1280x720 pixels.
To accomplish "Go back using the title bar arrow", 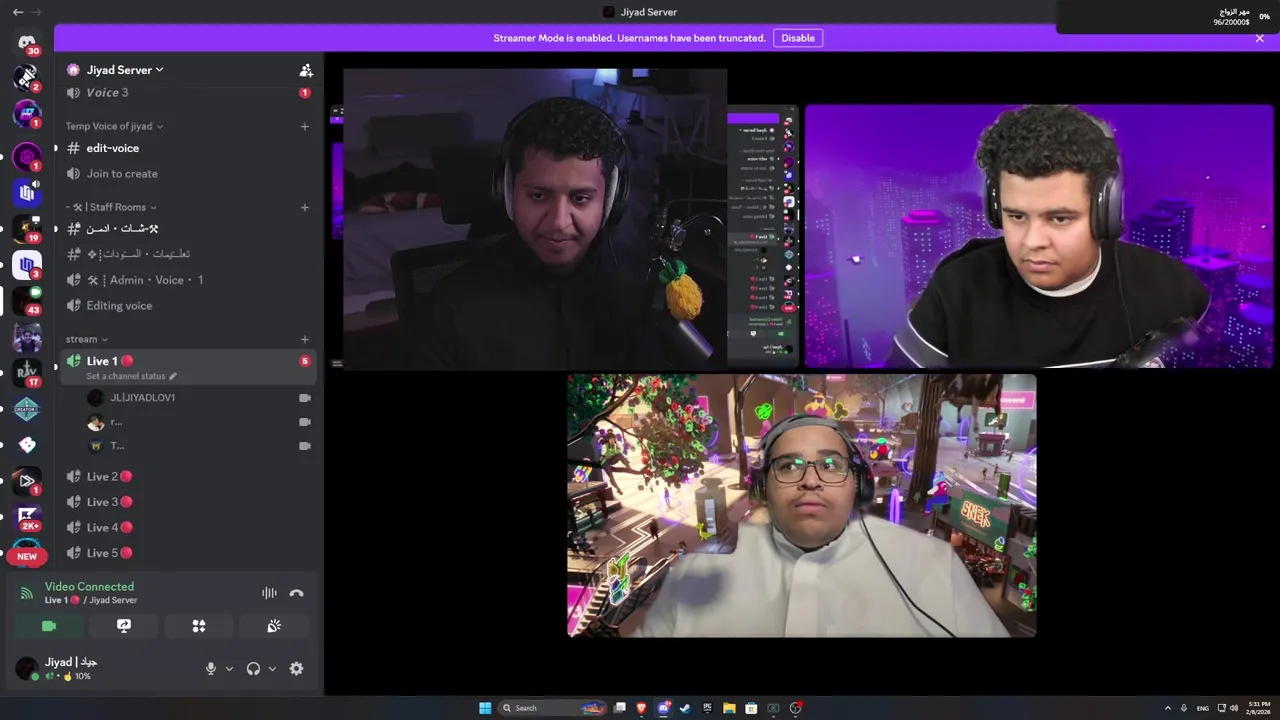I will click(x=17, y=12).
